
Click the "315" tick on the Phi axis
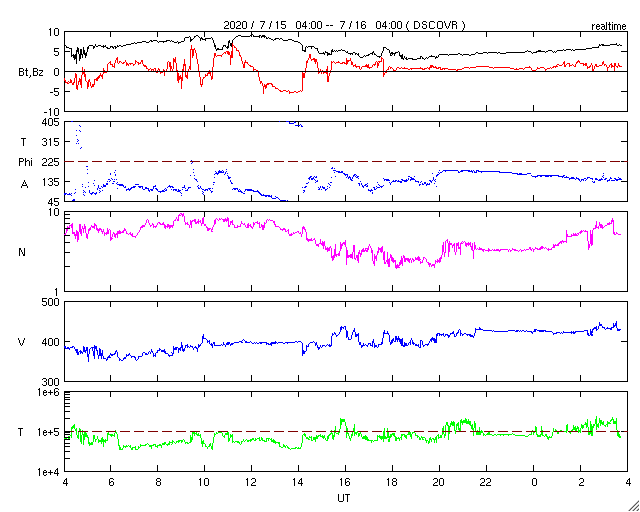tap(52, 142)
